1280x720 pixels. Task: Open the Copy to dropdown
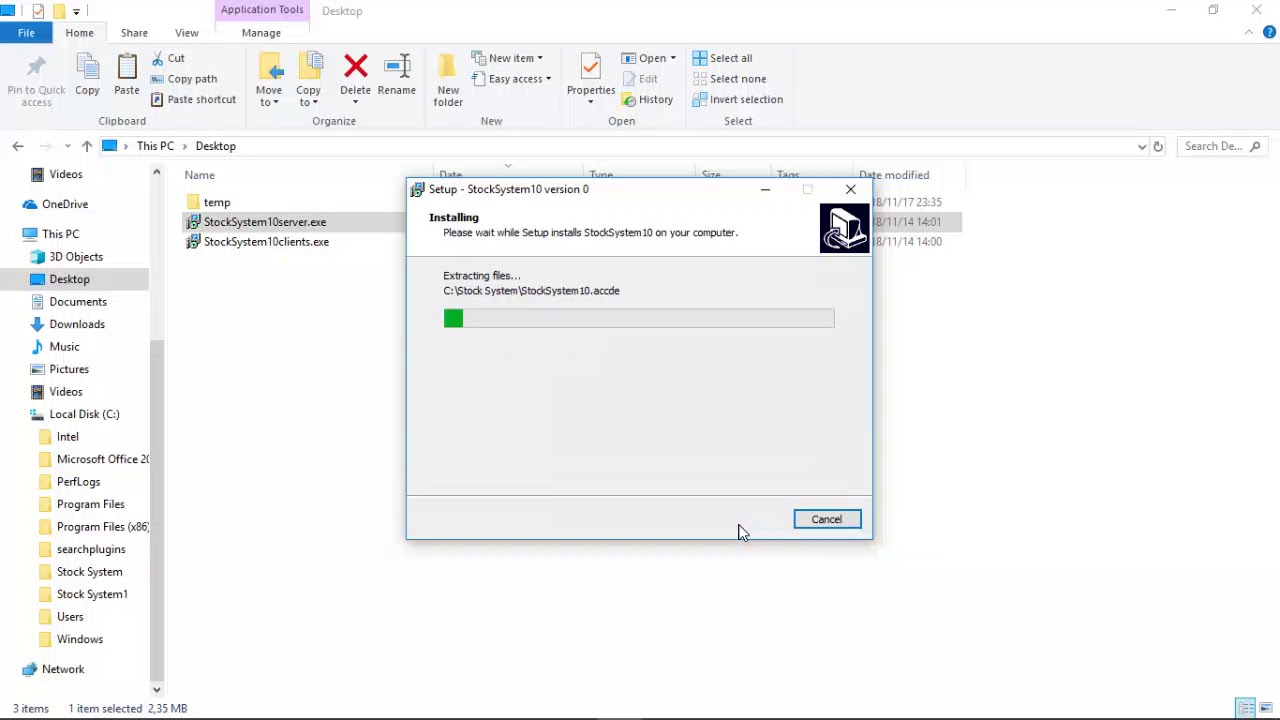click(x=308, y=96)
